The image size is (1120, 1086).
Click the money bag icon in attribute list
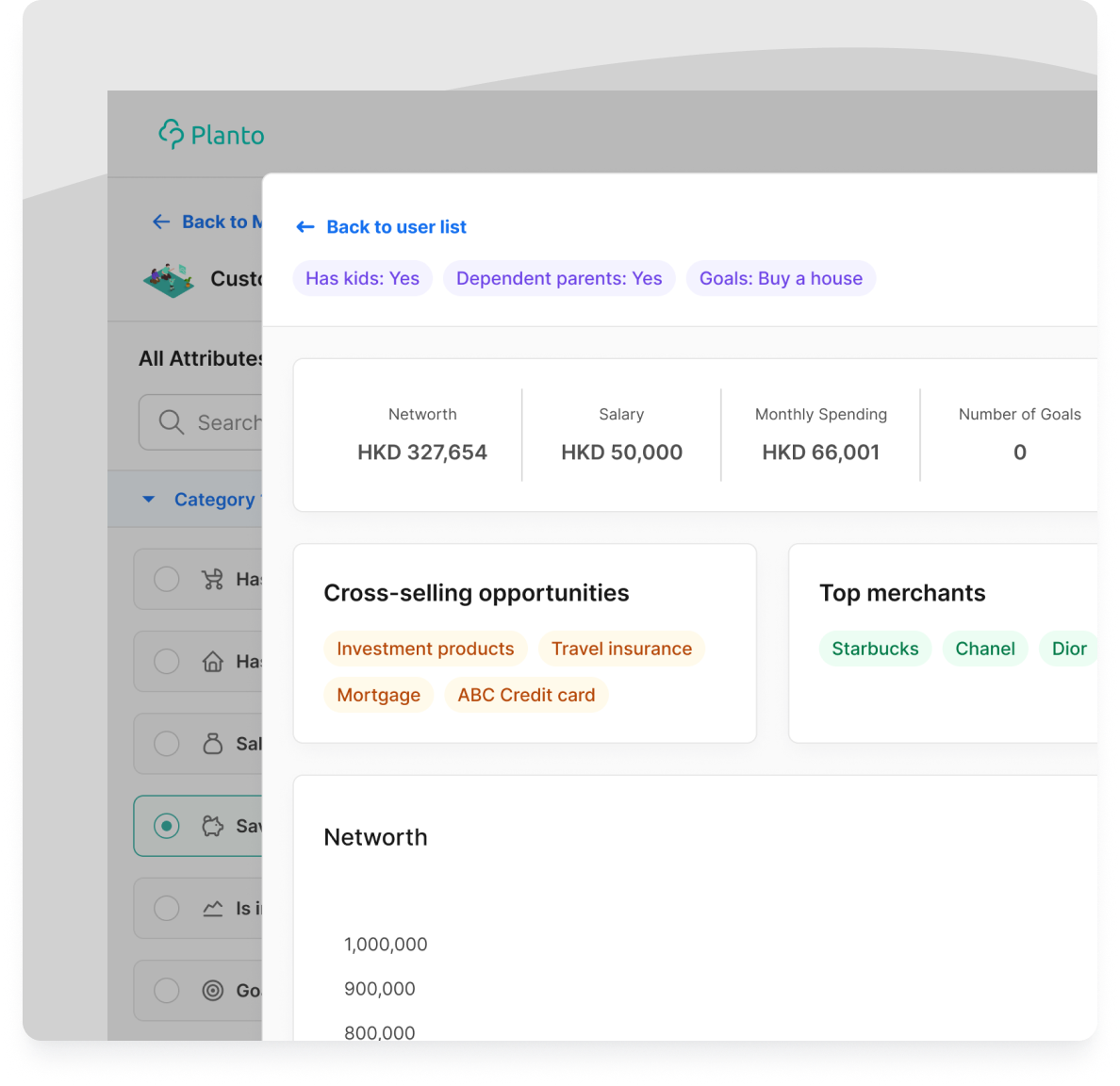(x=213, y=744)
